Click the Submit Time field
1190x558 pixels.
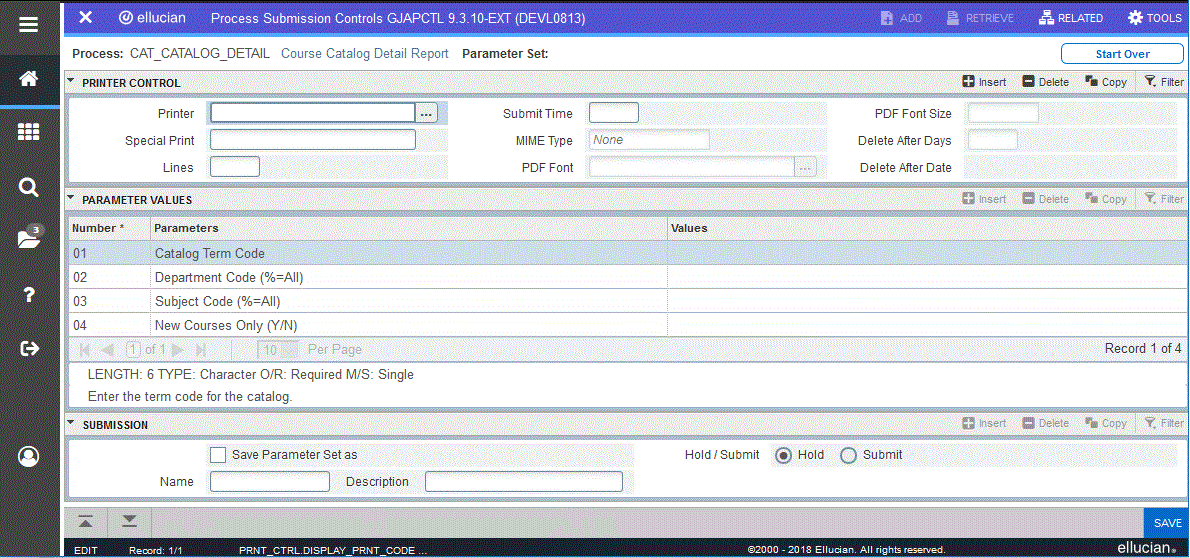[x=614, y=113]
